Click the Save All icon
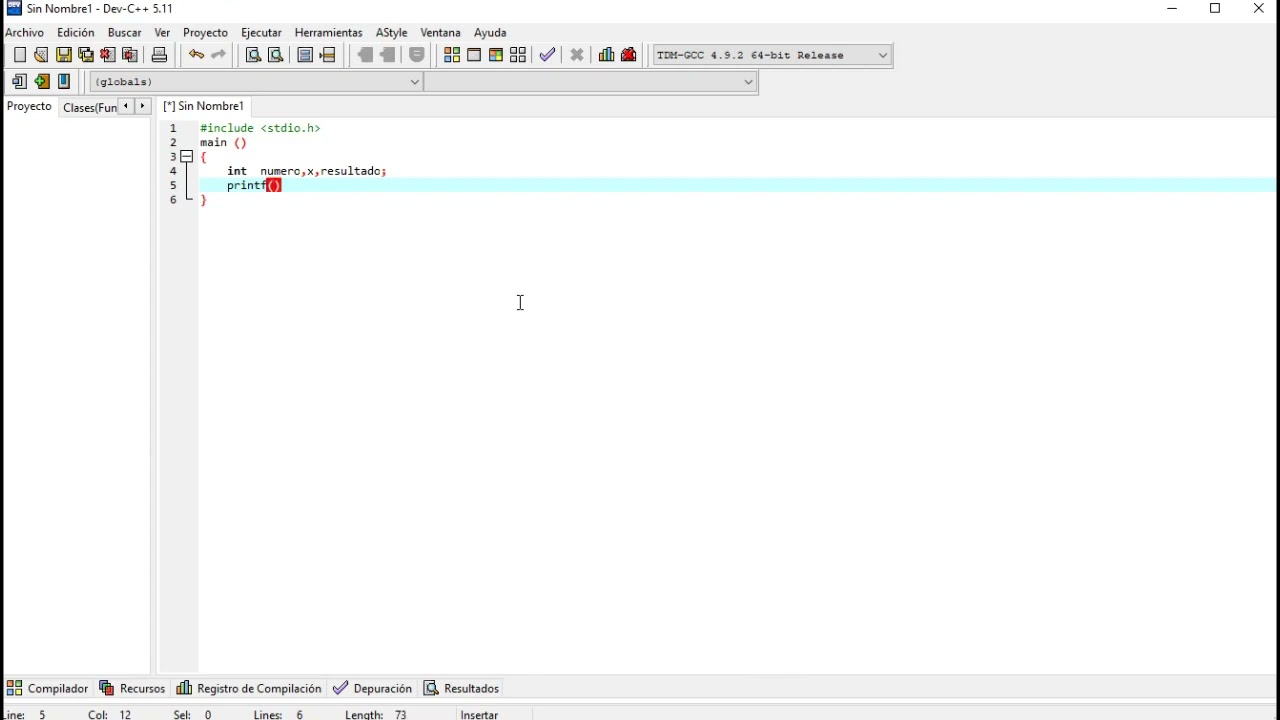 point(86,55)
